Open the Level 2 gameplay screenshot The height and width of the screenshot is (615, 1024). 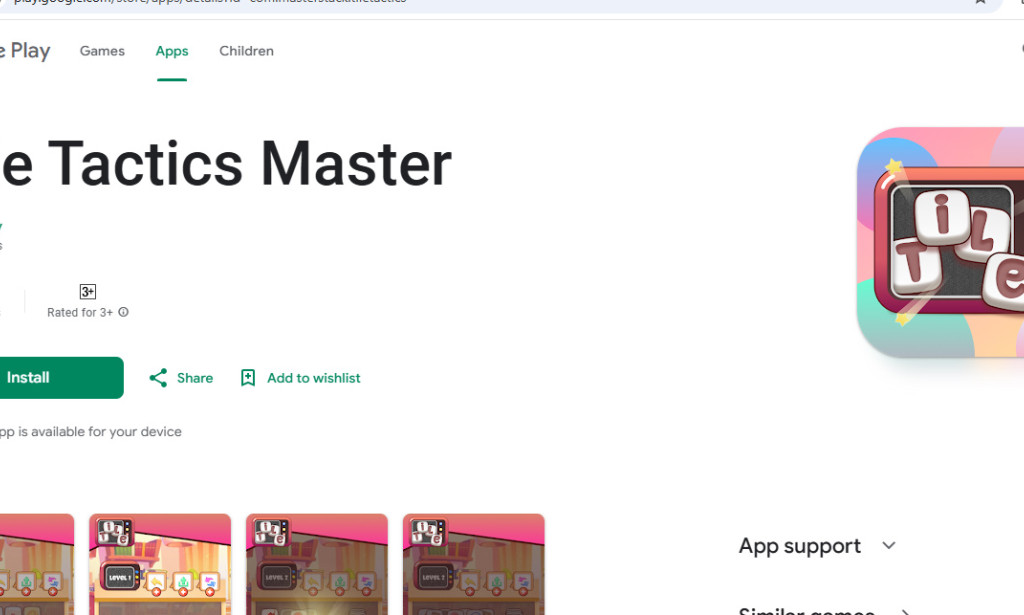[316, 565]
